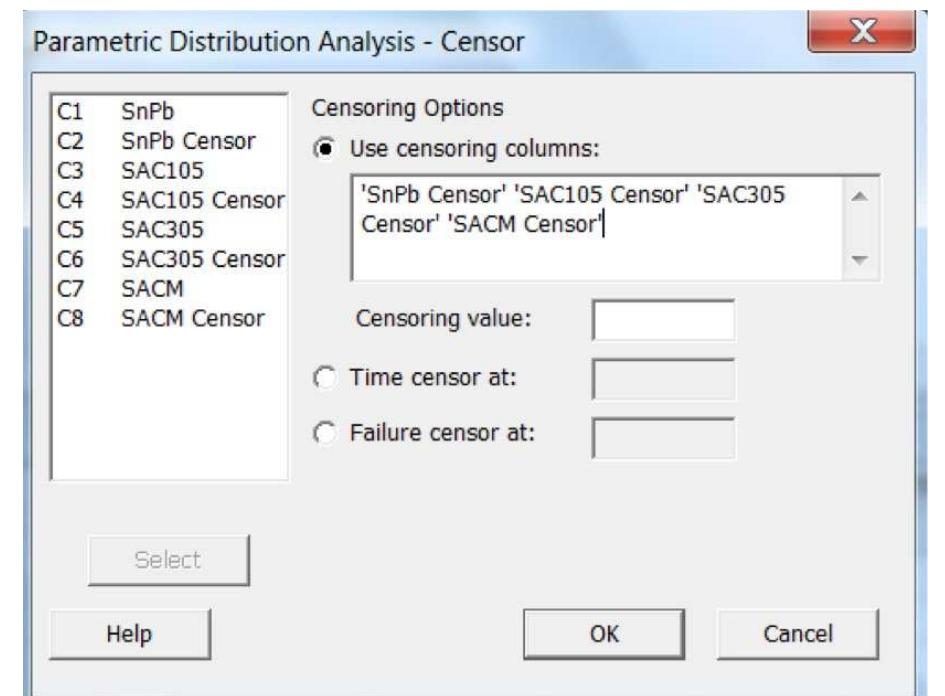Image resolution: width=945 pixels, height=696 pixels.
Task: Click the Failure censor at text field
Action: click(663, 437)
